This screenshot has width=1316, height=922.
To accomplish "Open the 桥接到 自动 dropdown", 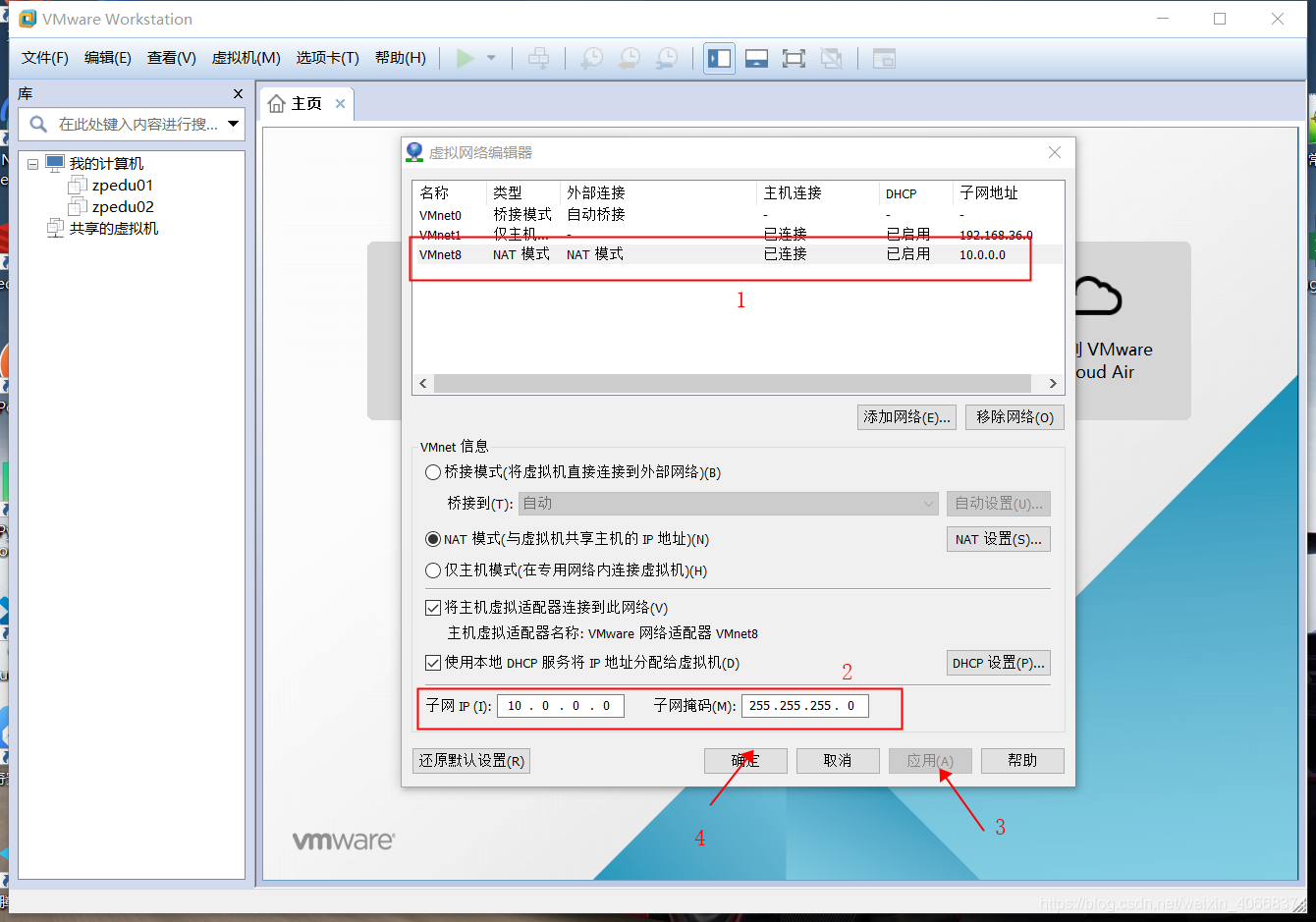I will (729, 504).
